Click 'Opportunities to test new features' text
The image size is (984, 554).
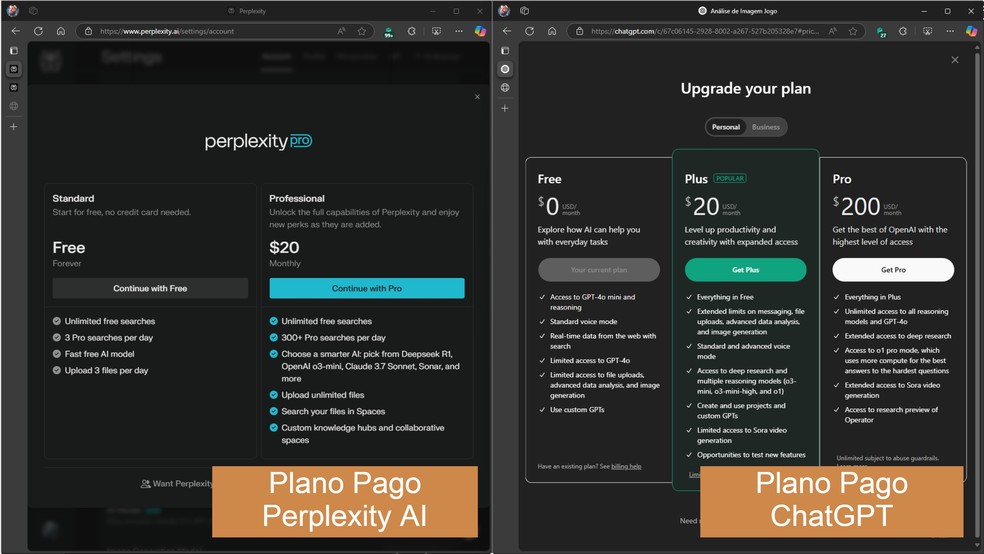pos(751,455)
